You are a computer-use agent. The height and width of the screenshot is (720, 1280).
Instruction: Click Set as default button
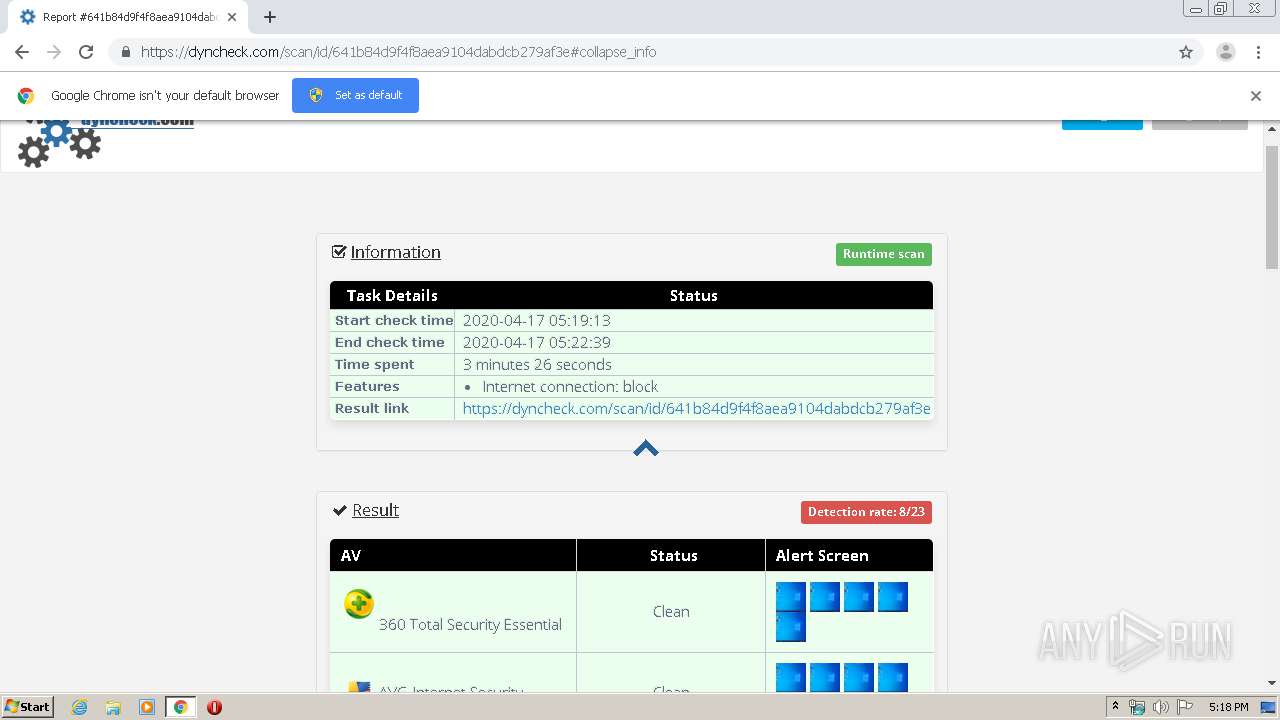[355, 95]
